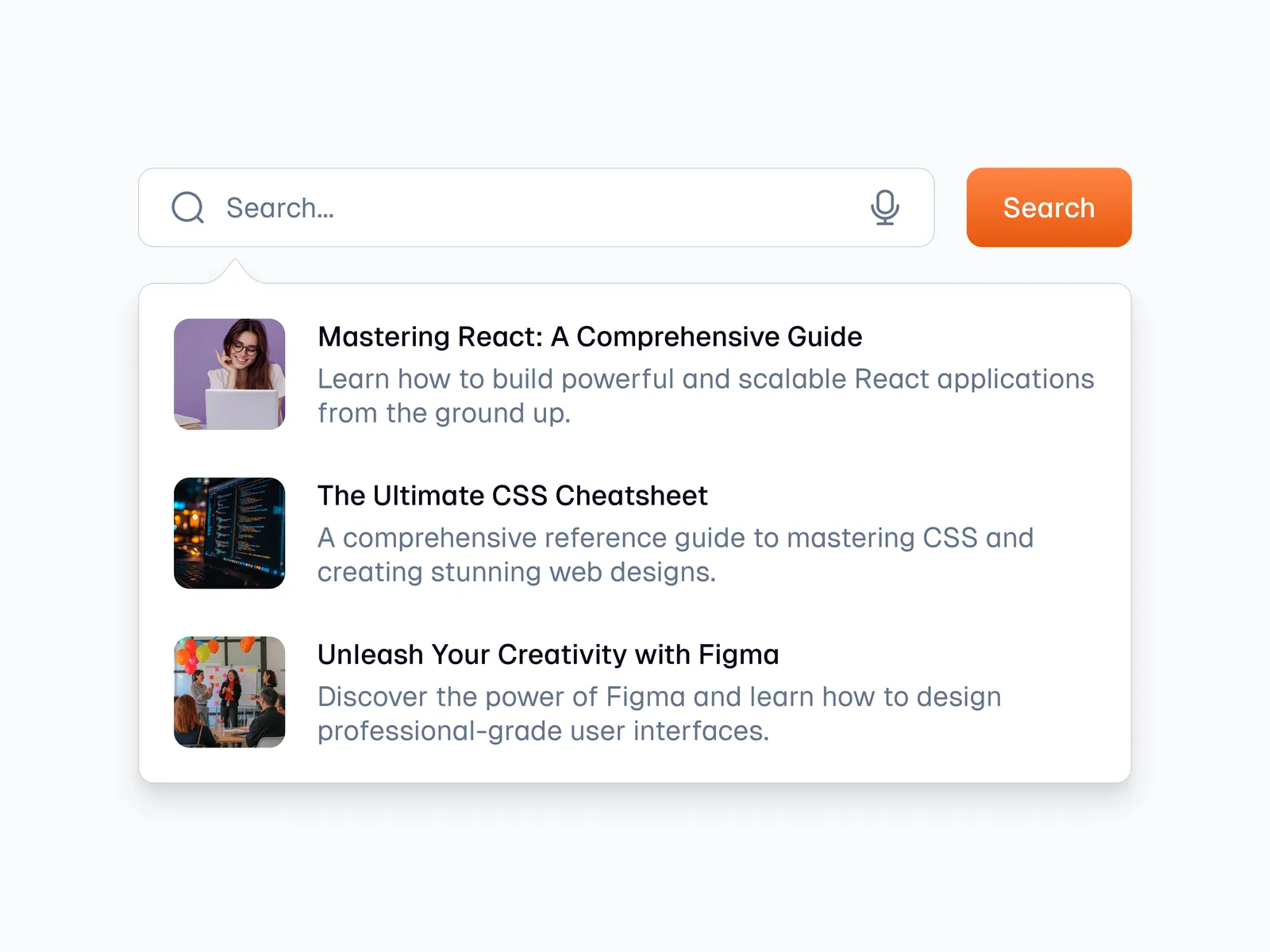Viewport: 1270px width, 952px height.
Task: Select 'The Ultimate CSS Cheatsheet' title
Action: (512, 496)
